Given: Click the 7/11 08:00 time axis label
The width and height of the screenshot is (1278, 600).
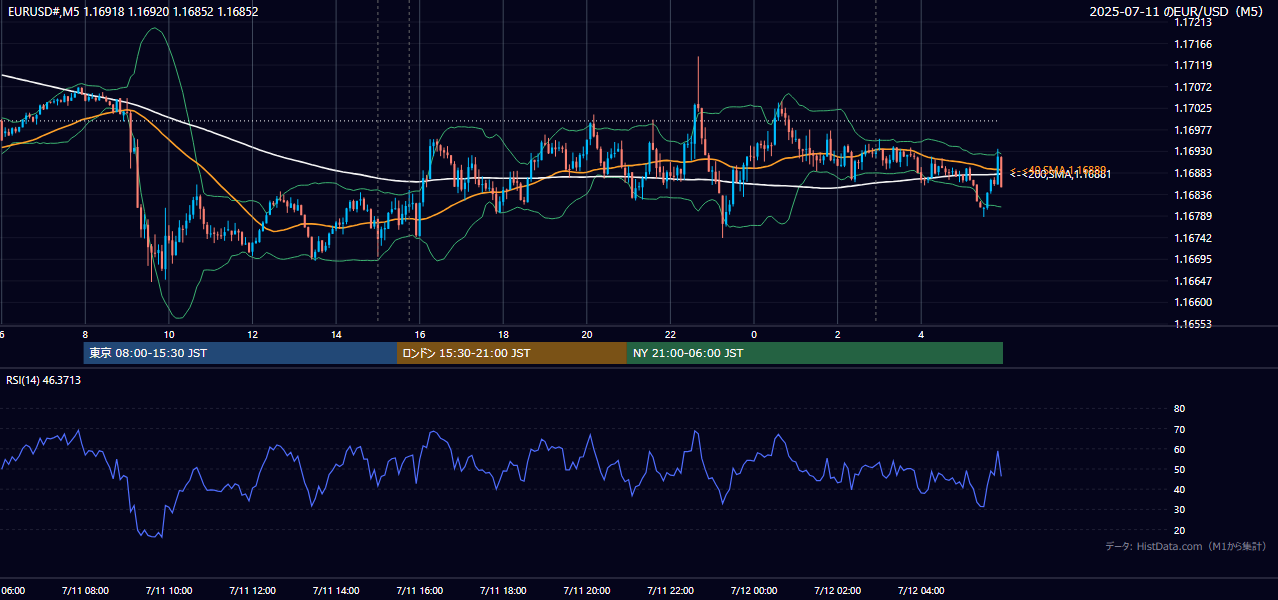Looking at the screenshot, I should 85,591.
